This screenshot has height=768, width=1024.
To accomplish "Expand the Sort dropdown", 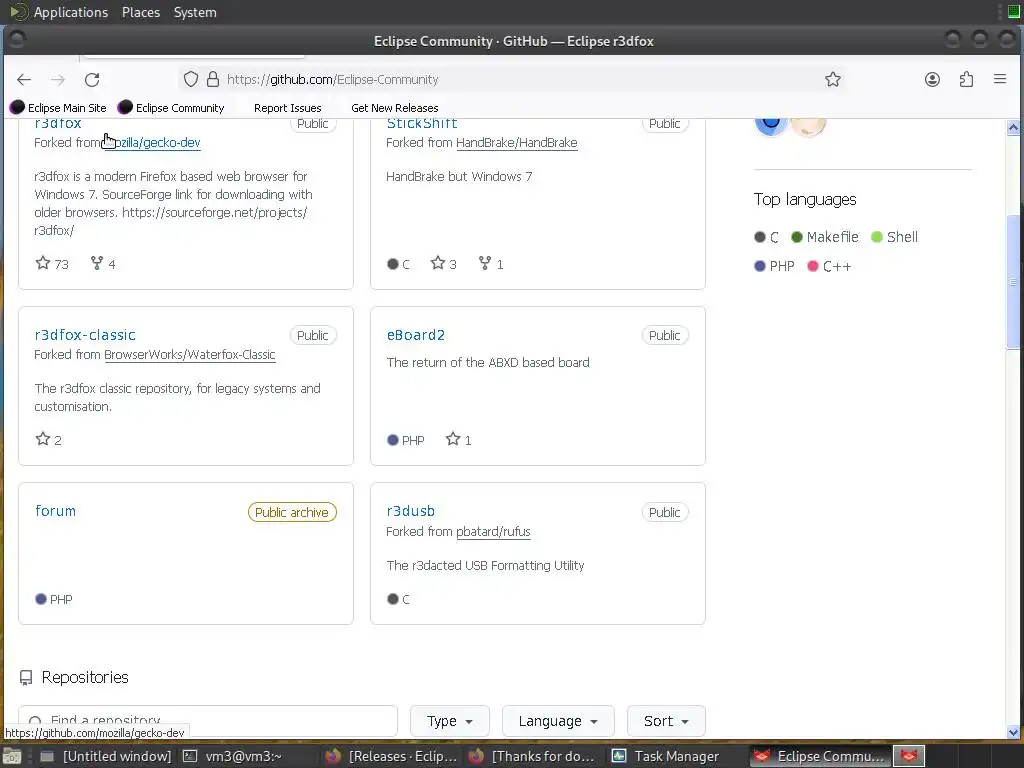I will [666, 721].
